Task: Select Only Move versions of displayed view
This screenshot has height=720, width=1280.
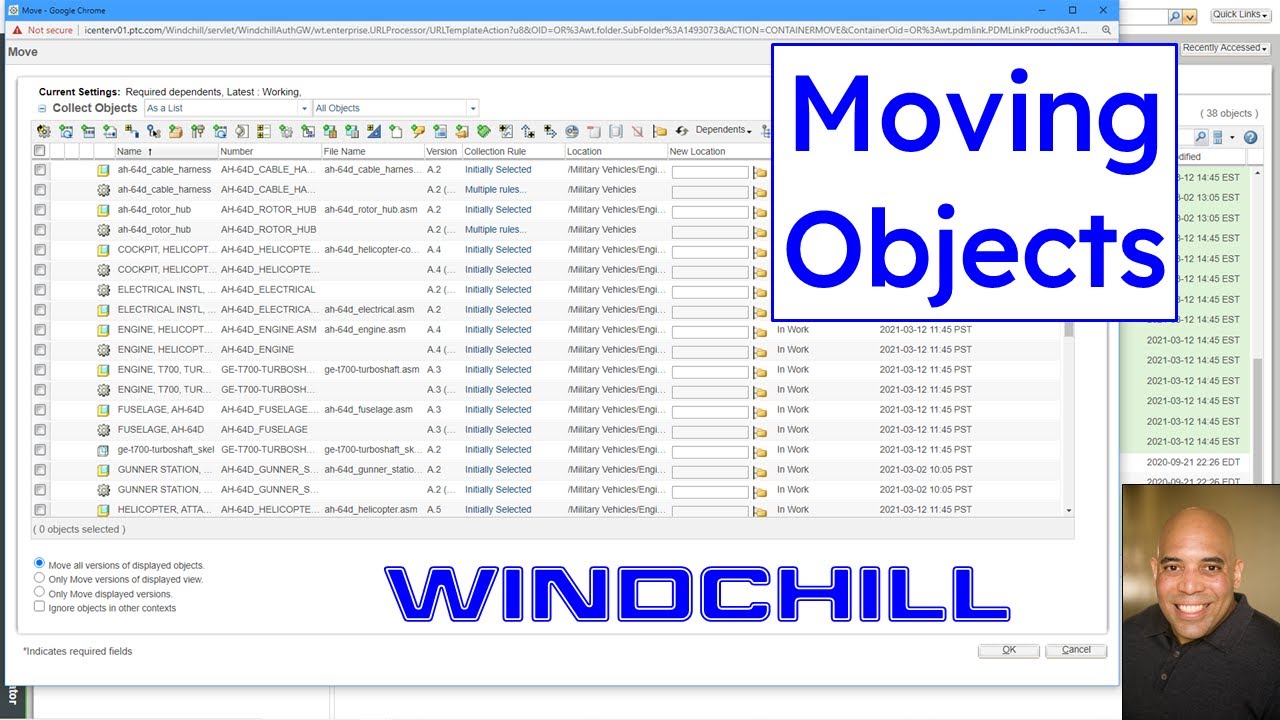Action: (40, 578)
